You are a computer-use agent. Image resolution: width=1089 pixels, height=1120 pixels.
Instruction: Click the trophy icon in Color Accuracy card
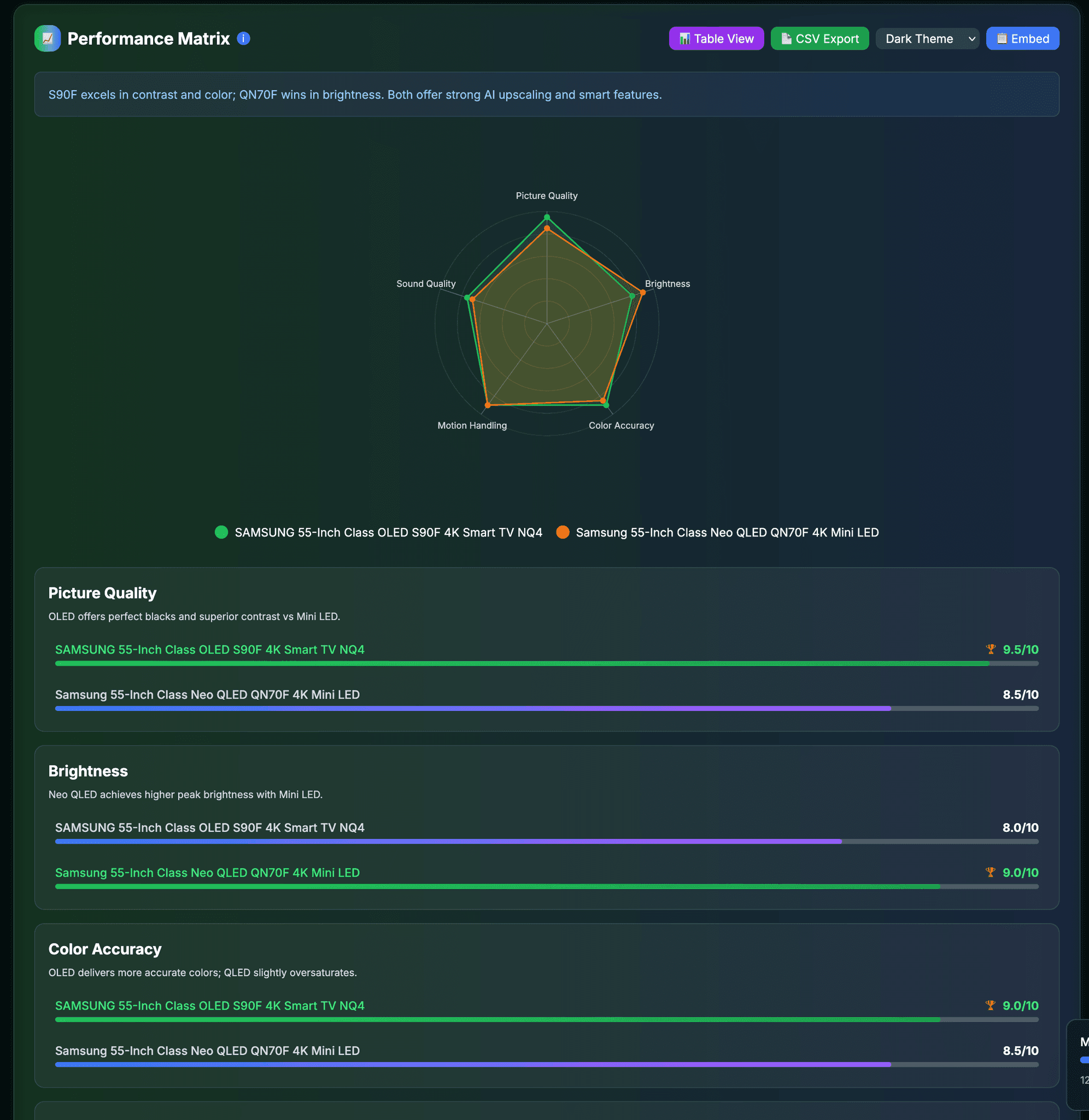coord(991,1005)
